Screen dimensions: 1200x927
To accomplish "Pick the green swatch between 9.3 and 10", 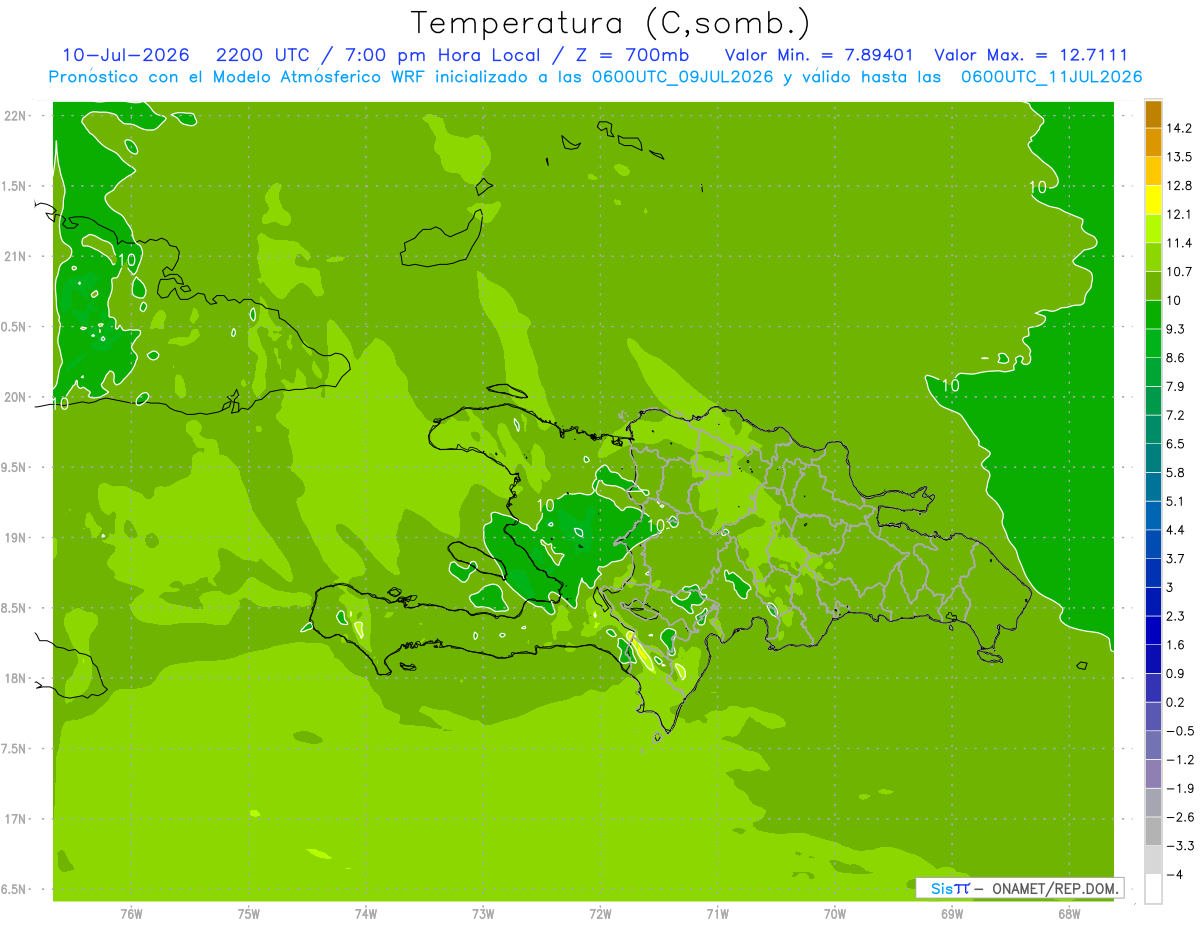I will tap(1153, 315).
